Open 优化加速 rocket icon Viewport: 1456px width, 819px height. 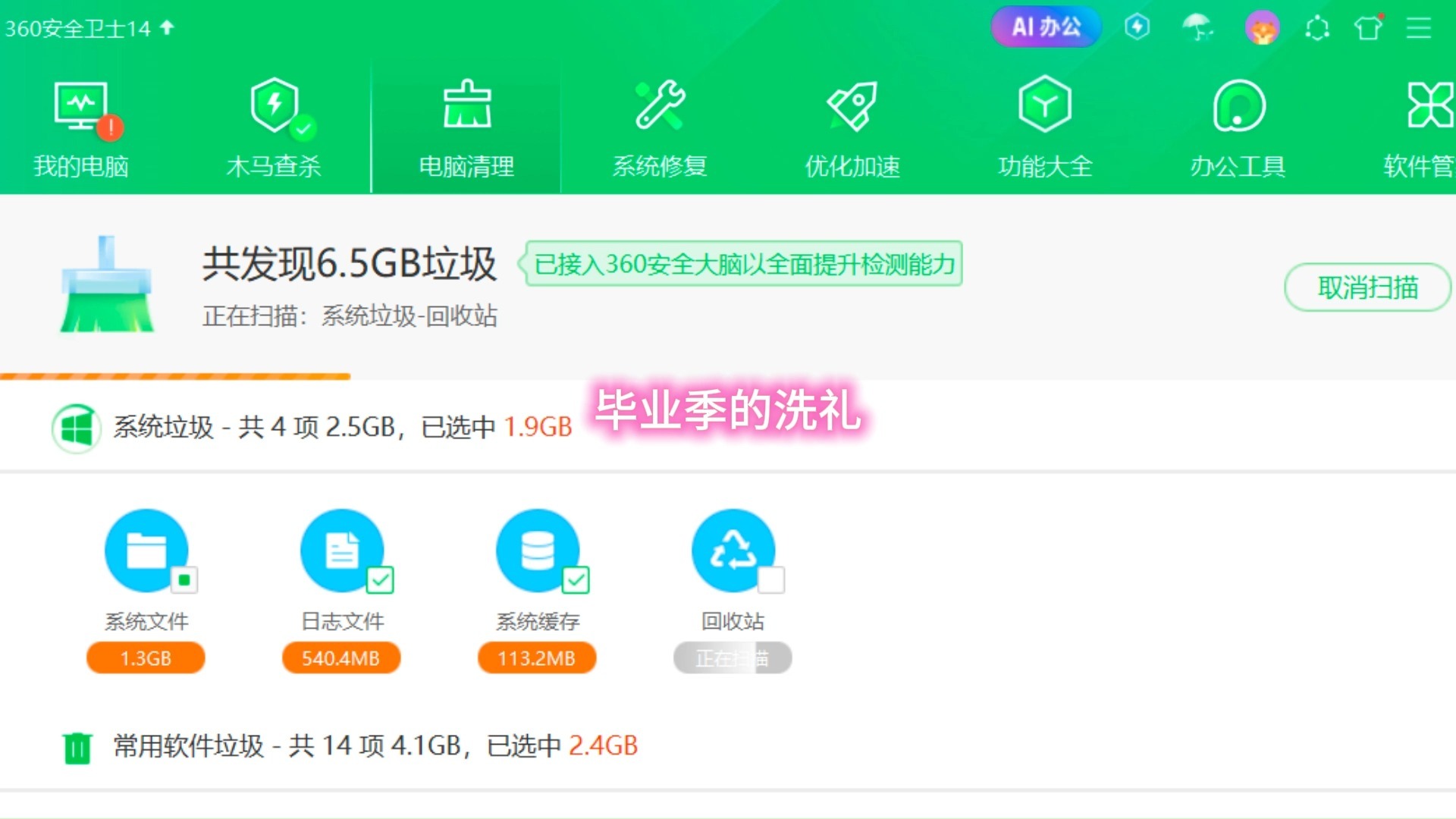pos(852,106)
